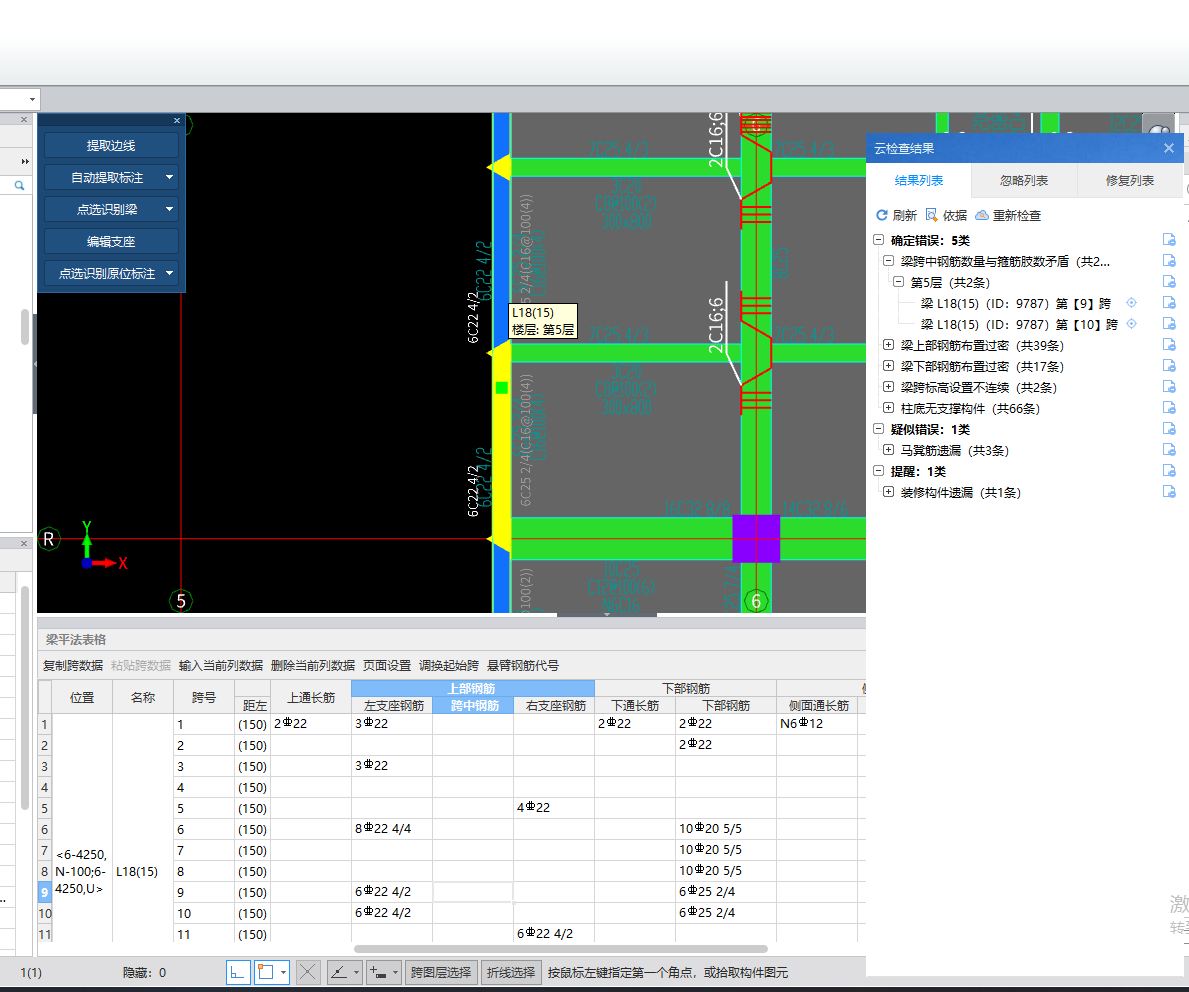
Task: Toggle orthogonal mode icon in status bar
Action: click(x=237, y=972)
